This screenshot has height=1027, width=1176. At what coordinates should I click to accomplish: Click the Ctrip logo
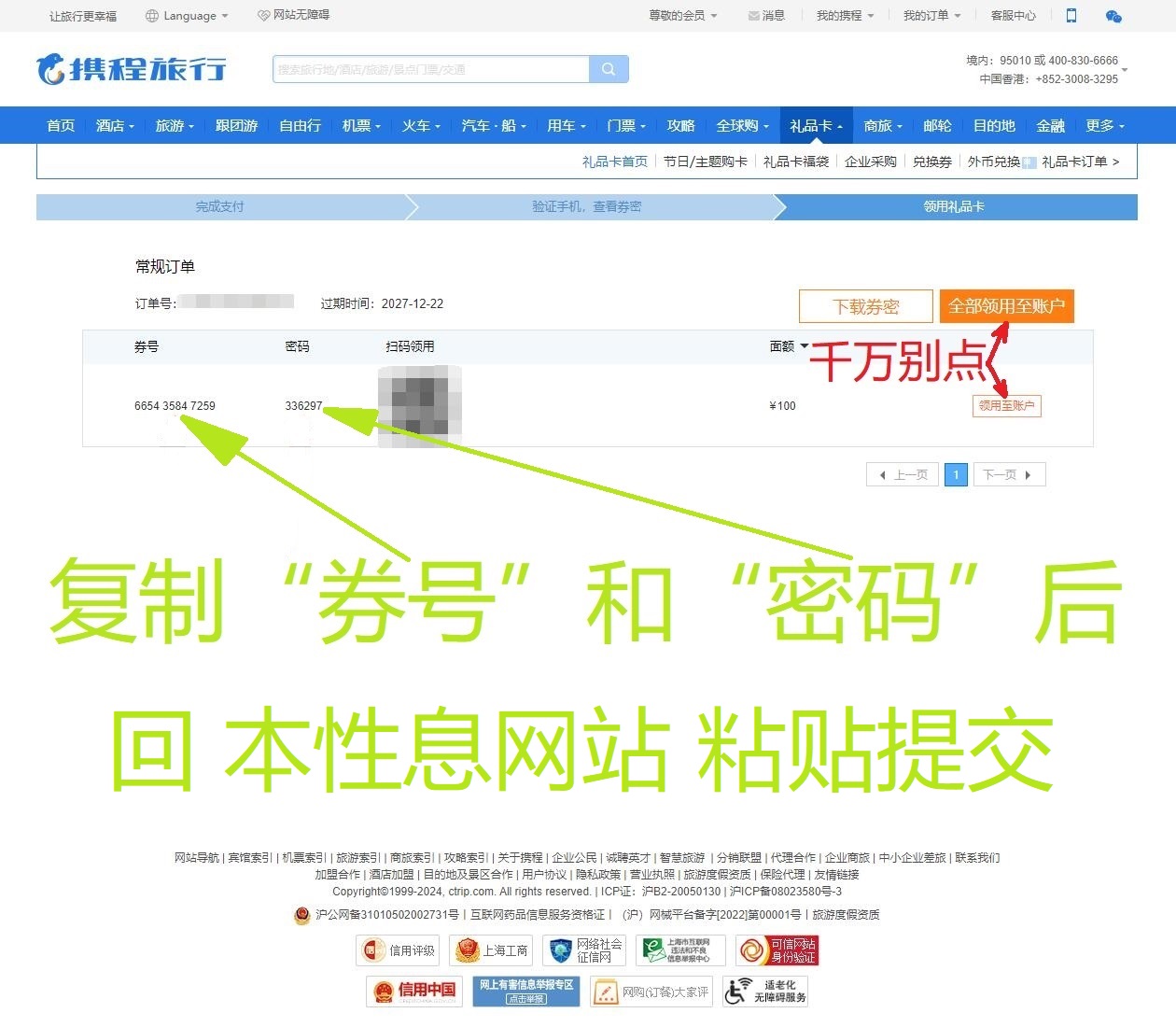(x=131, y=69)
